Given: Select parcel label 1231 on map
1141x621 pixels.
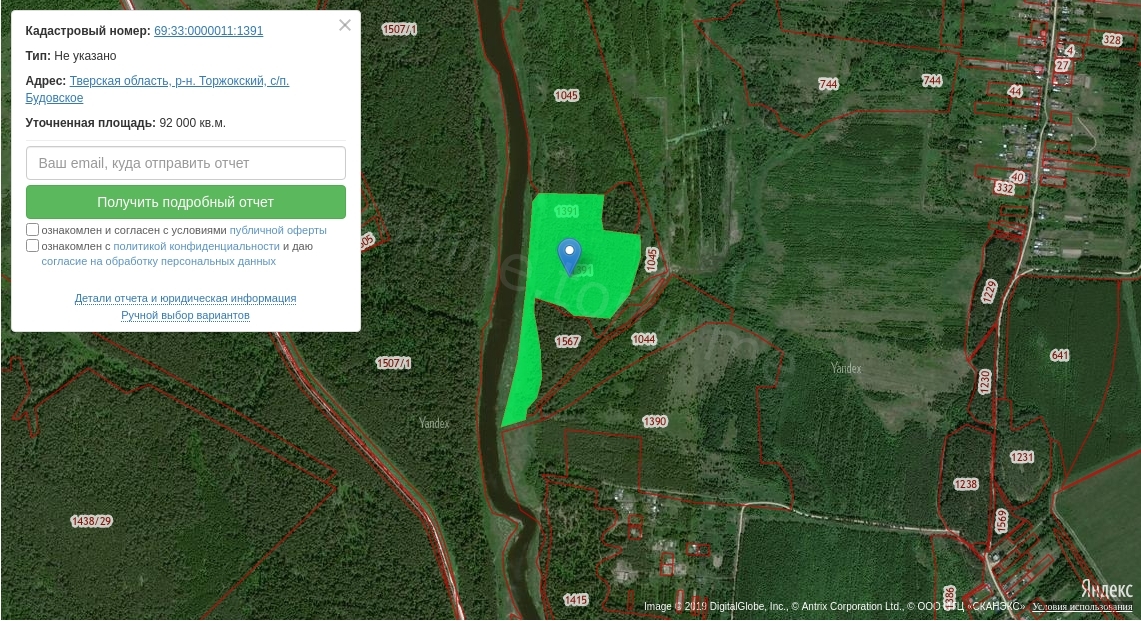Looking at the screenshot, I should click(1022, 457).
